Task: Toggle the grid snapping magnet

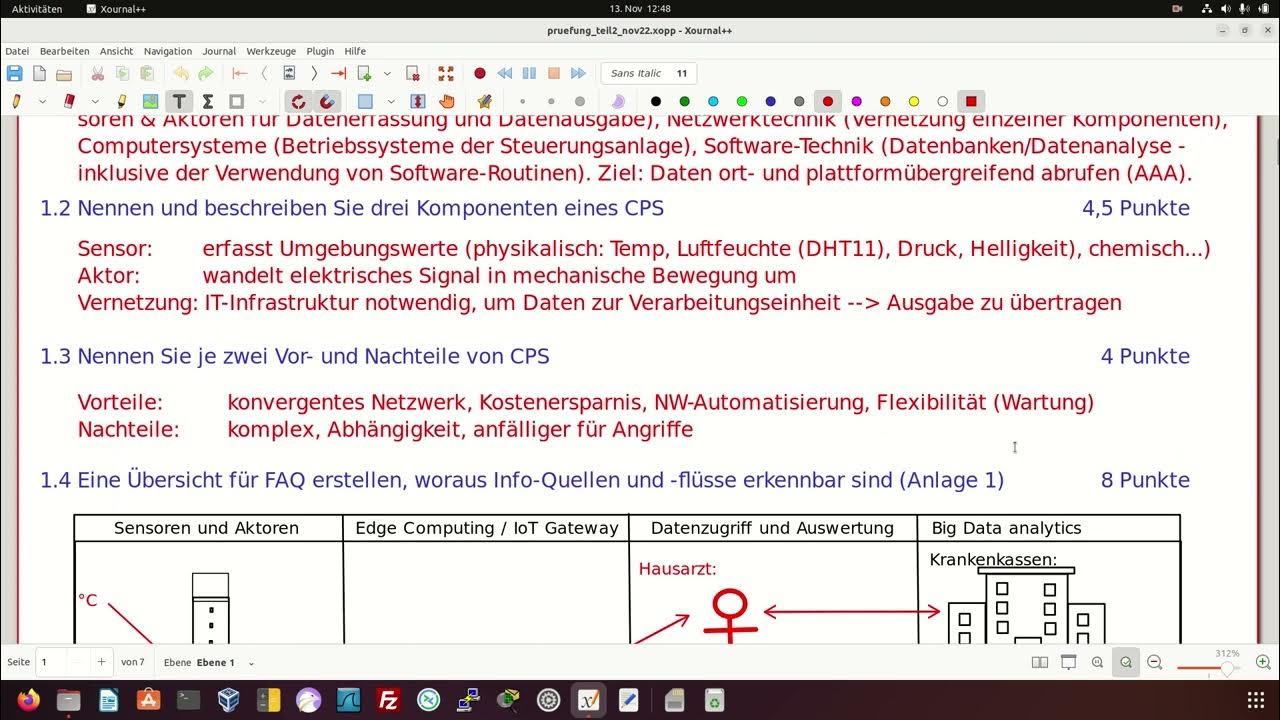Action: 327,101
